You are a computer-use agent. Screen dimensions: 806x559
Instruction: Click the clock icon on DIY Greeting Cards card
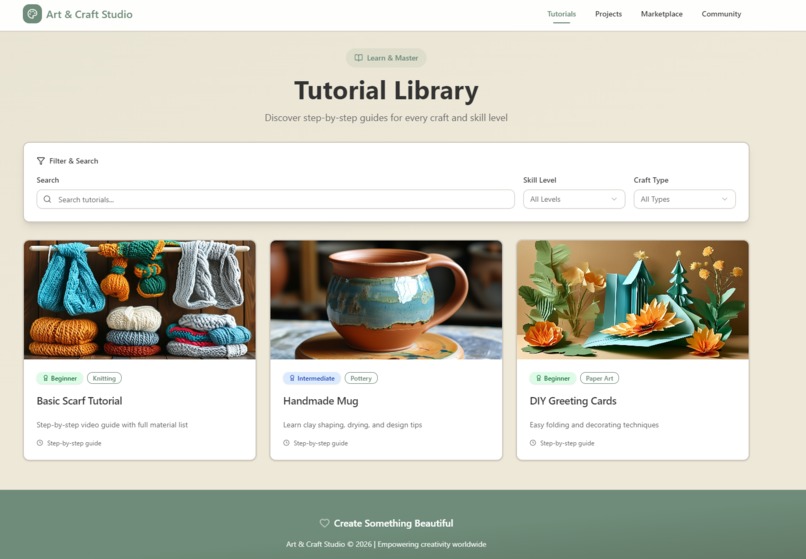pos(533,443)
